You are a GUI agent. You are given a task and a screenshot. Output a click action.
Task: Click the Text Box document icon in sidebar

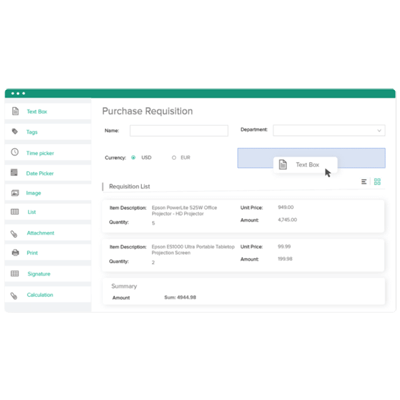coord(15,111)
